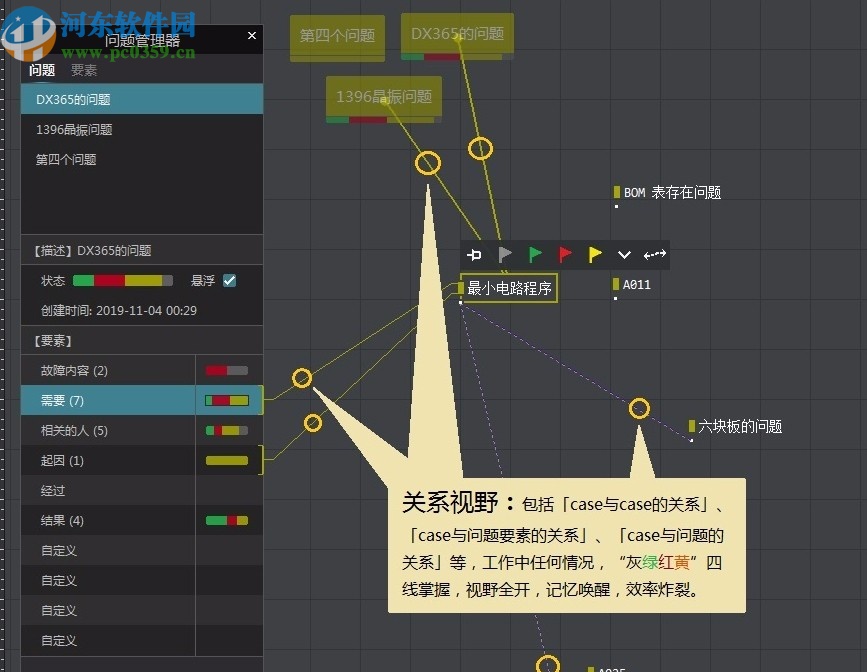The image size is (867, 672).
Task: Switch to the 问题 tab
Action: pyautogui.click(x=41, y=69)
